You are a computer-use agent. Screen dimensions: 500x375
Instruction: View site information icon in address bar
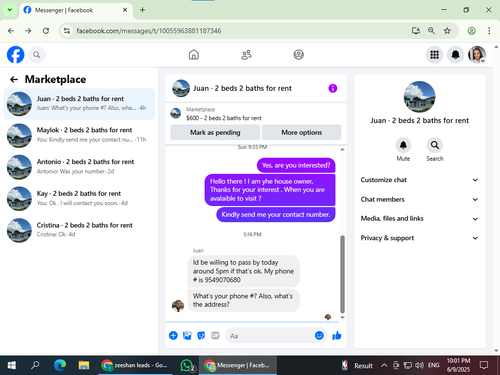click(67, 31)
